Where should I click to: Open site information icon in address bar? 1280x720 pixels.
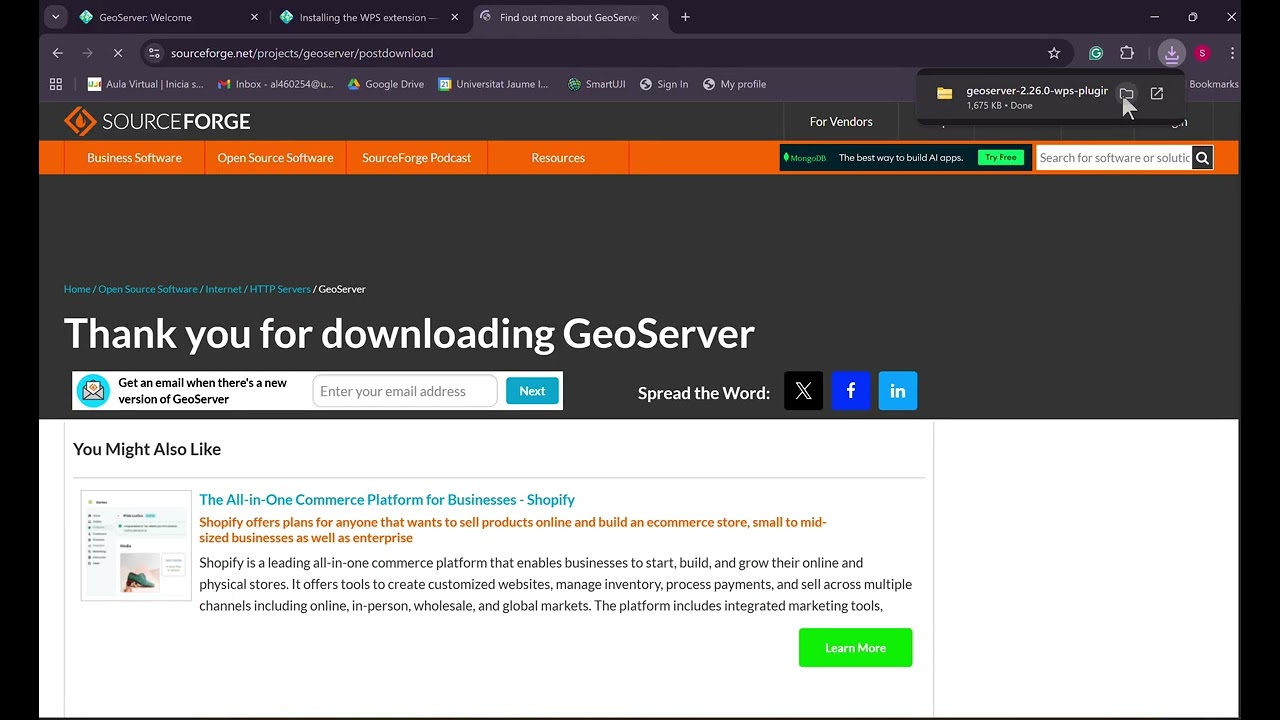(154, 53)
